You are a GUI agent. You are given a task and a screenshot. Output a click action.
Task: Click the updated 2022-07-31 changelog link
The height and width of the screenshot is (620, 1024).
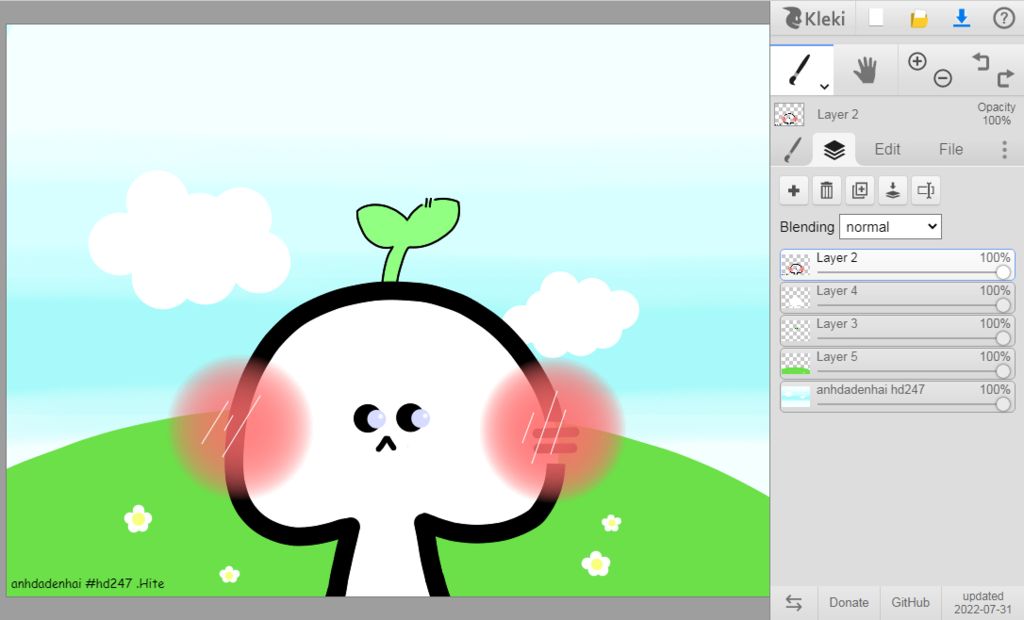(982, 602)
